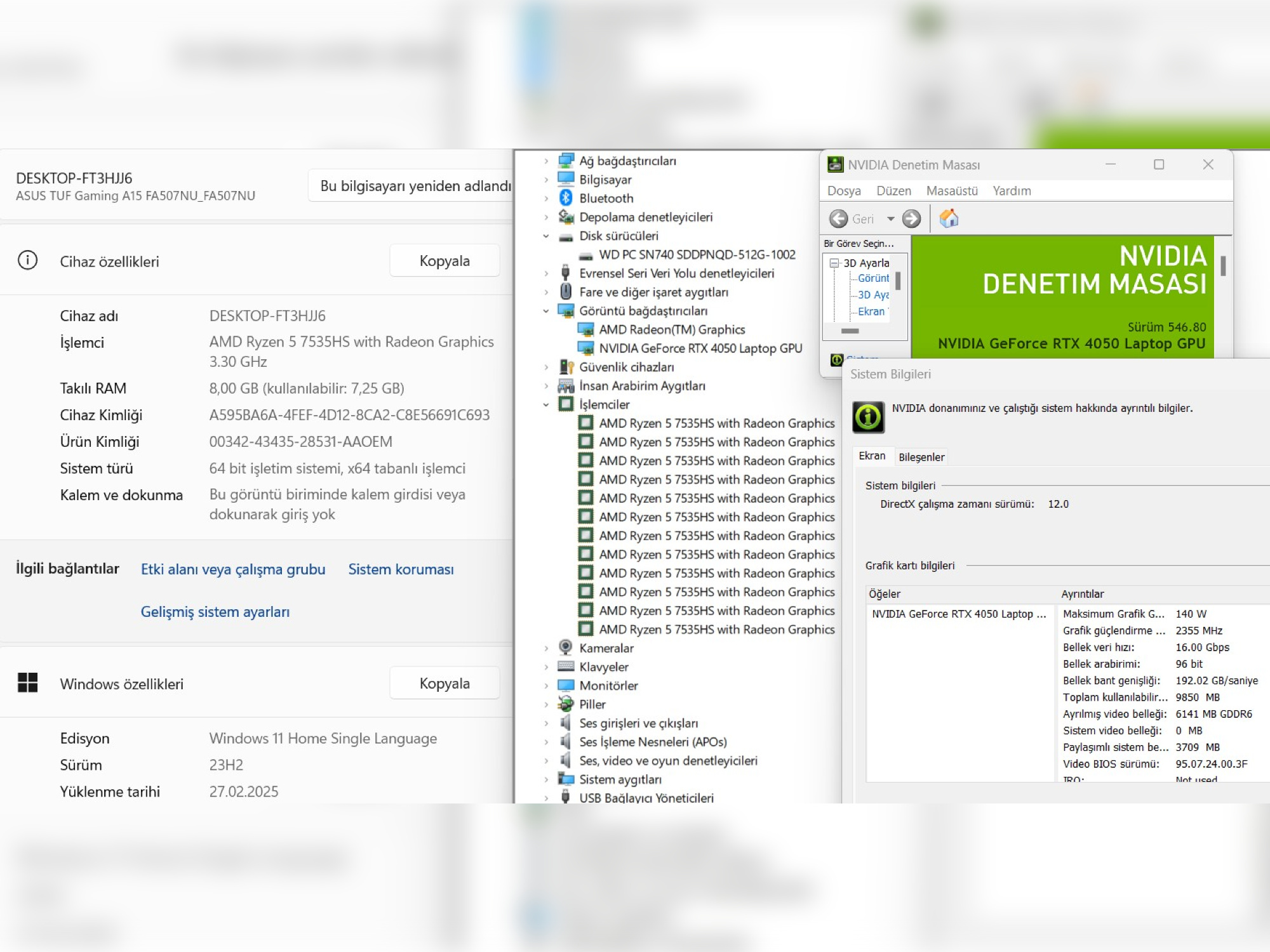
Task: Collapse the 3D Ayarla tree in NVIDIA panel
Action: [834, 263]
